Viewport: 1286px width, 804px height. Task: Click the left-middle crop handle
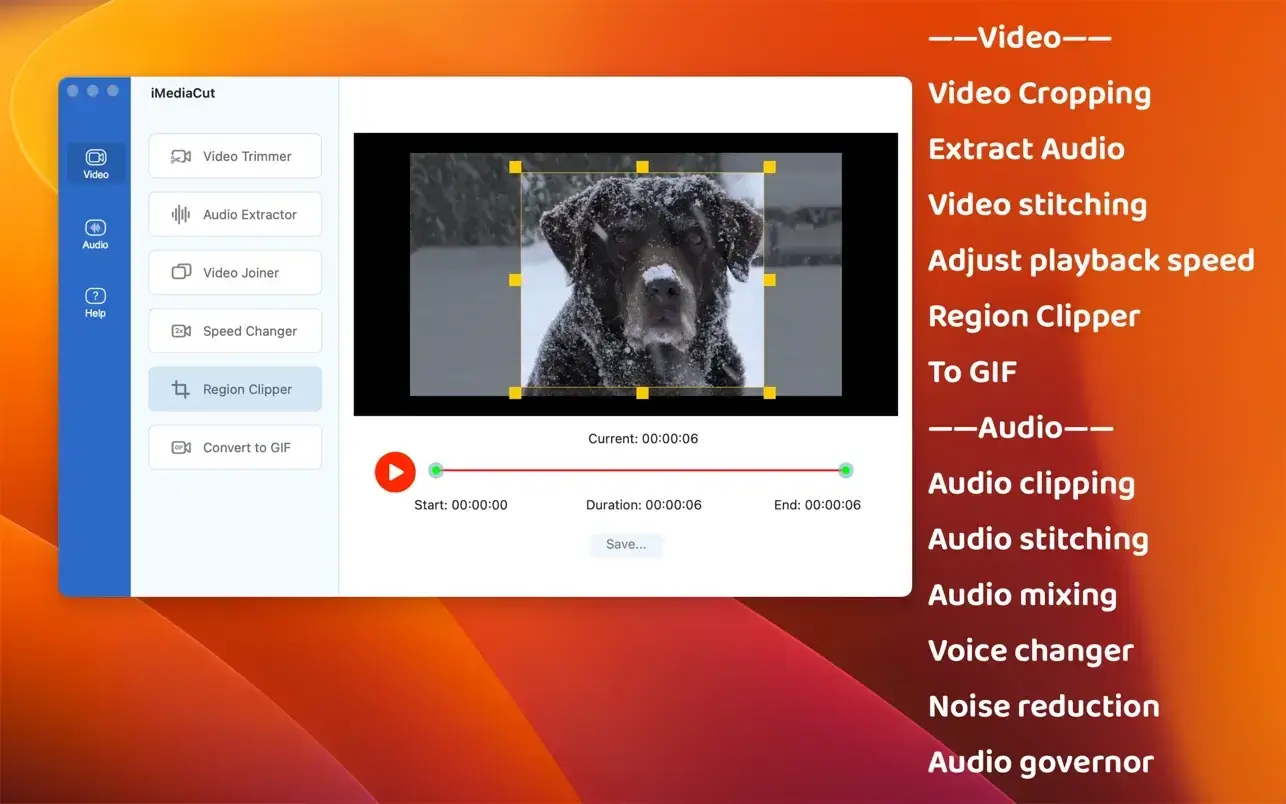(x=516, y=280)
